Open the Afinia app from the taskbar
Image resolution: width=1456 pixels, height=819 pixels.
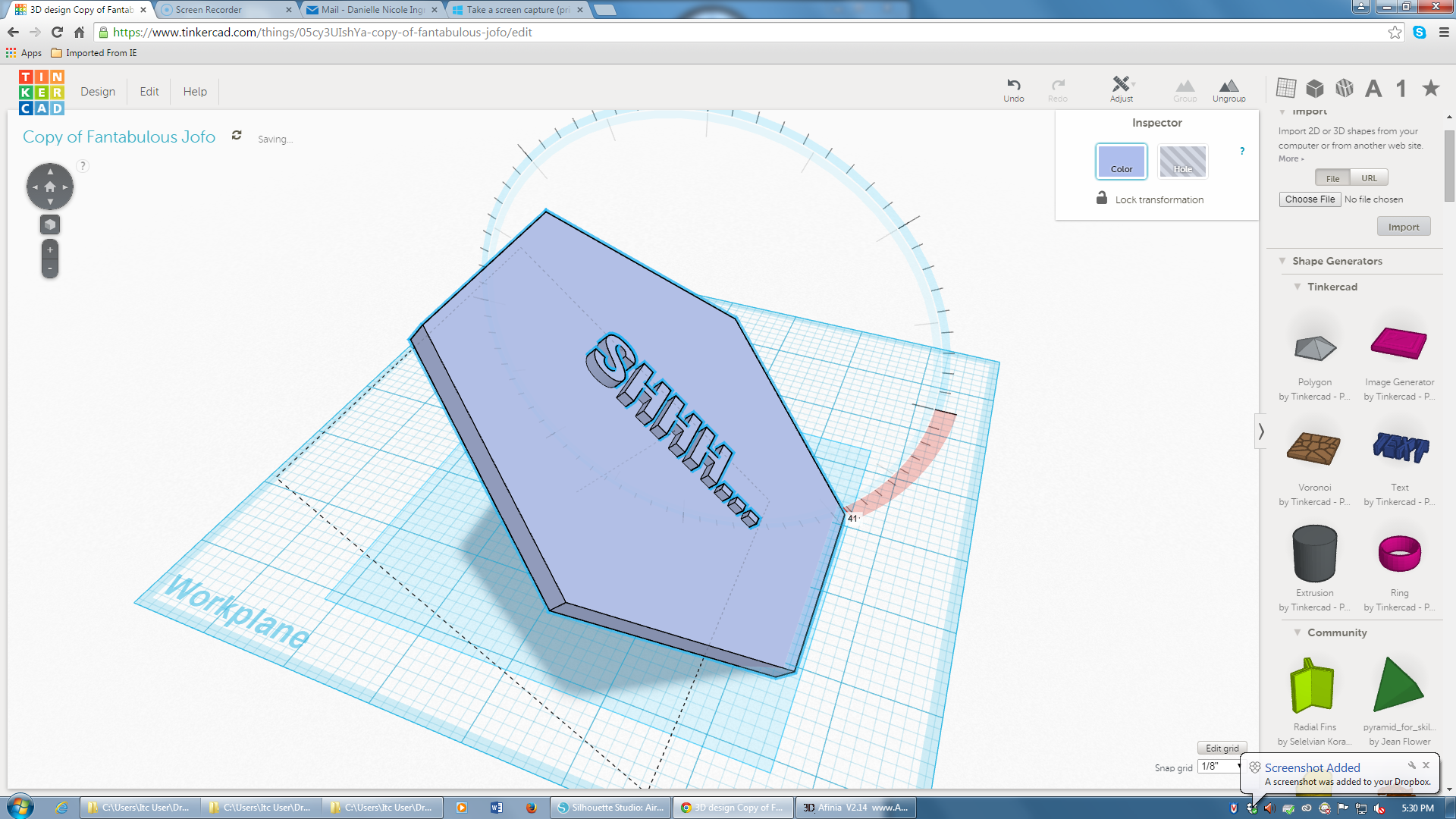click(x=855, y=808)
